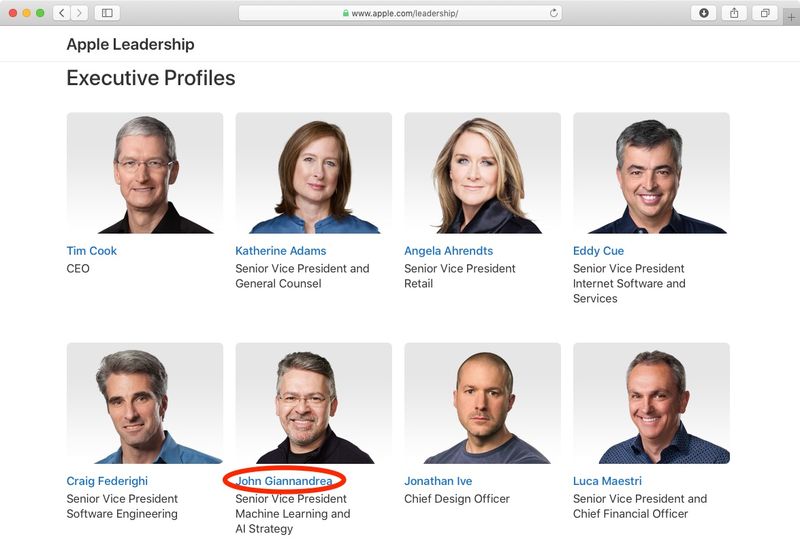Screen dimensions: 800x549
Task: Open Eddy Cue's profile link
Action: (598, 251)
